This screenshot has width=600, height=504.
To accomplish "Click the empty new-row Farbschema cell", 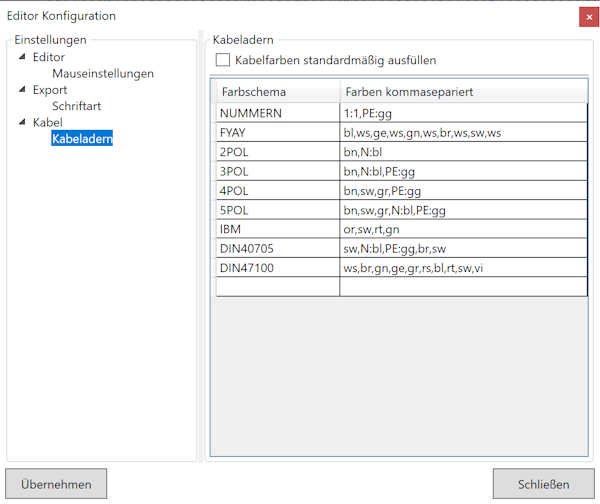I will [277, 287].
